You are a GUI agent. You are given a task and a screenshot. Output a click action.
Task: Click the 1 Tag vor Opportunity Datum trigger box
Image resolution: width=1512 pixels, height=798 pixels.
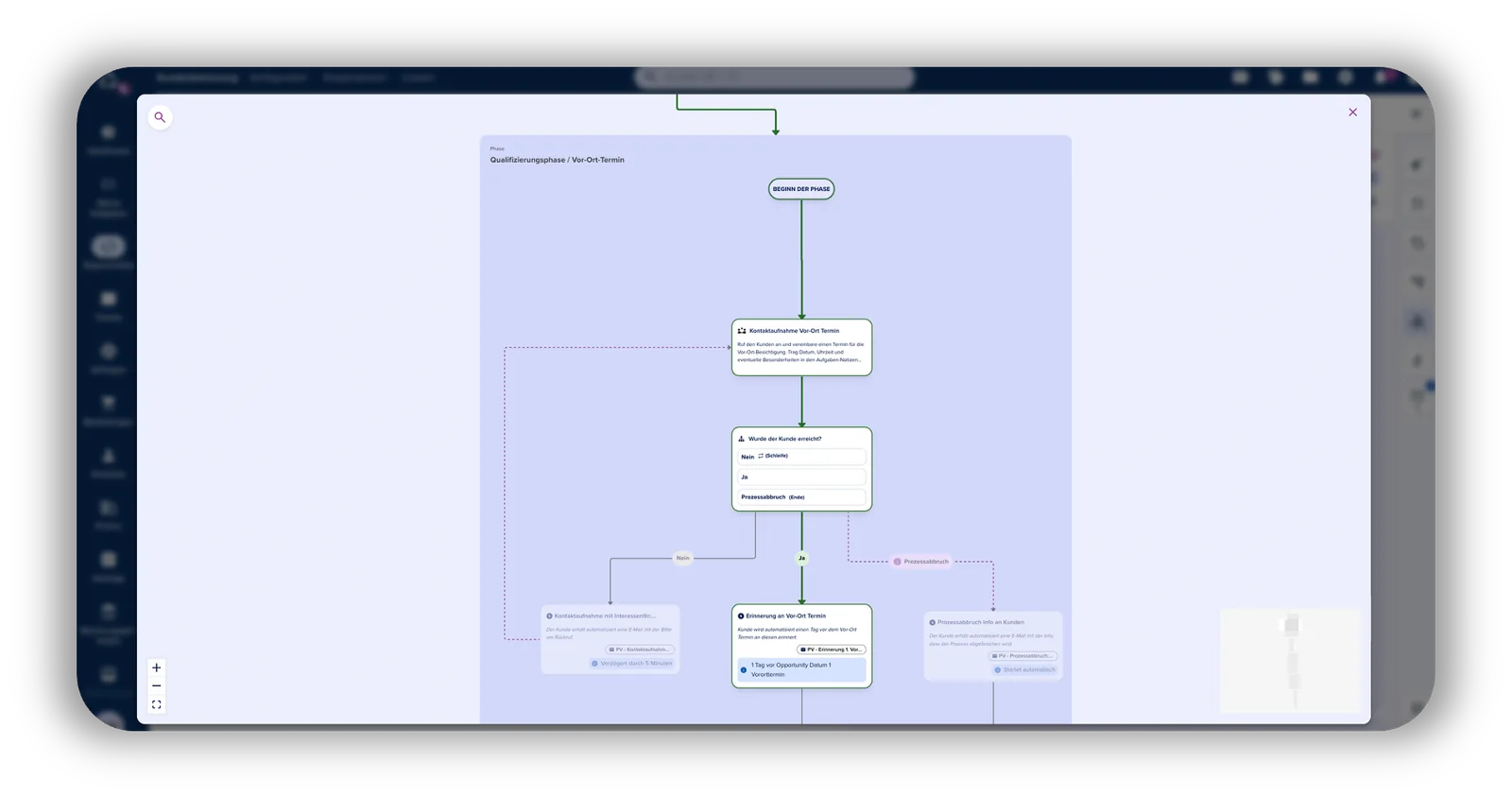801,669
